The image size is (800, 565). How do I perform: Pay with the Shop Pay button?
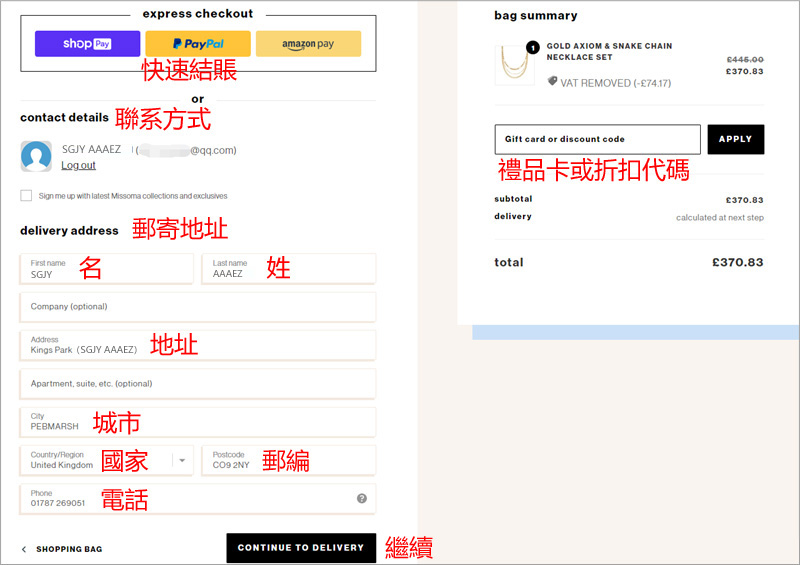(88, 44)
